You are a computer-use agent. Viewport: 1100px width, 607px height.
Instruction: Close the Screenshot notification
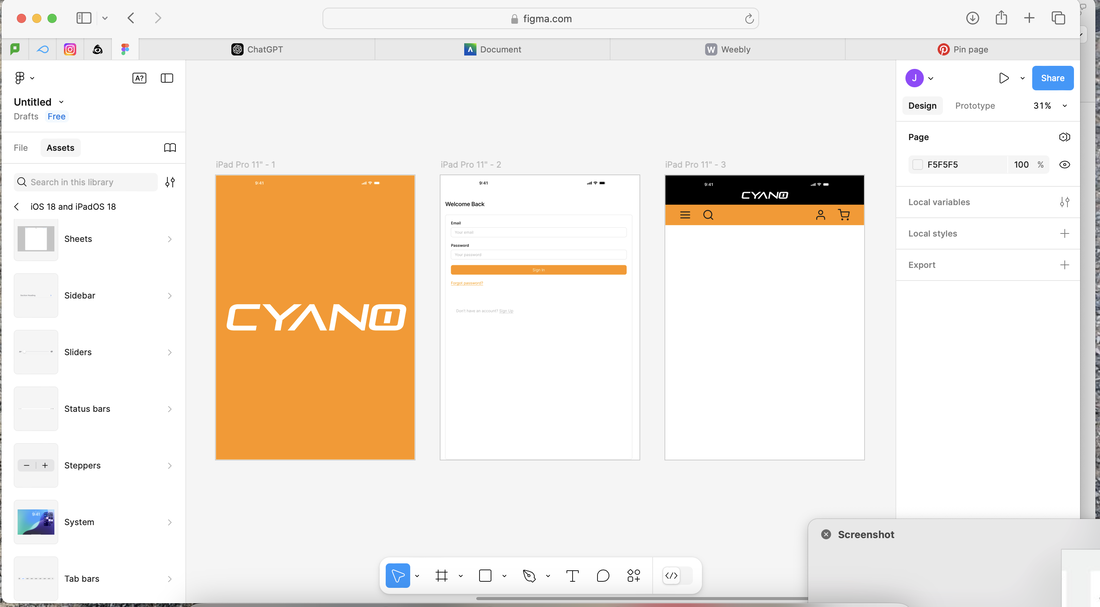pos(826,535)
